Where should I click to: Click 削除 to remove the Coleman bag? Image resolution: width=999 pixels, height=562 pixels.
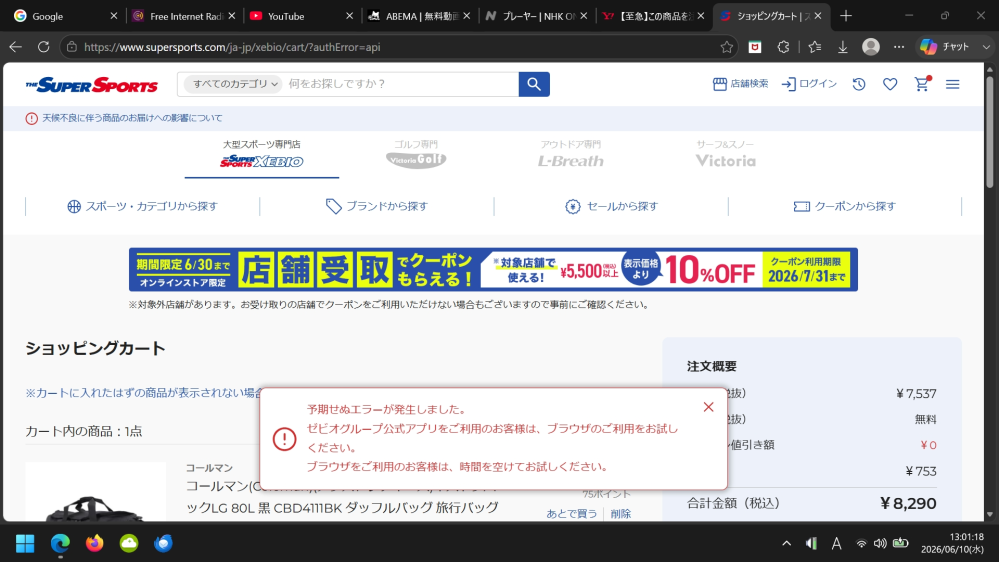(621, 514)
